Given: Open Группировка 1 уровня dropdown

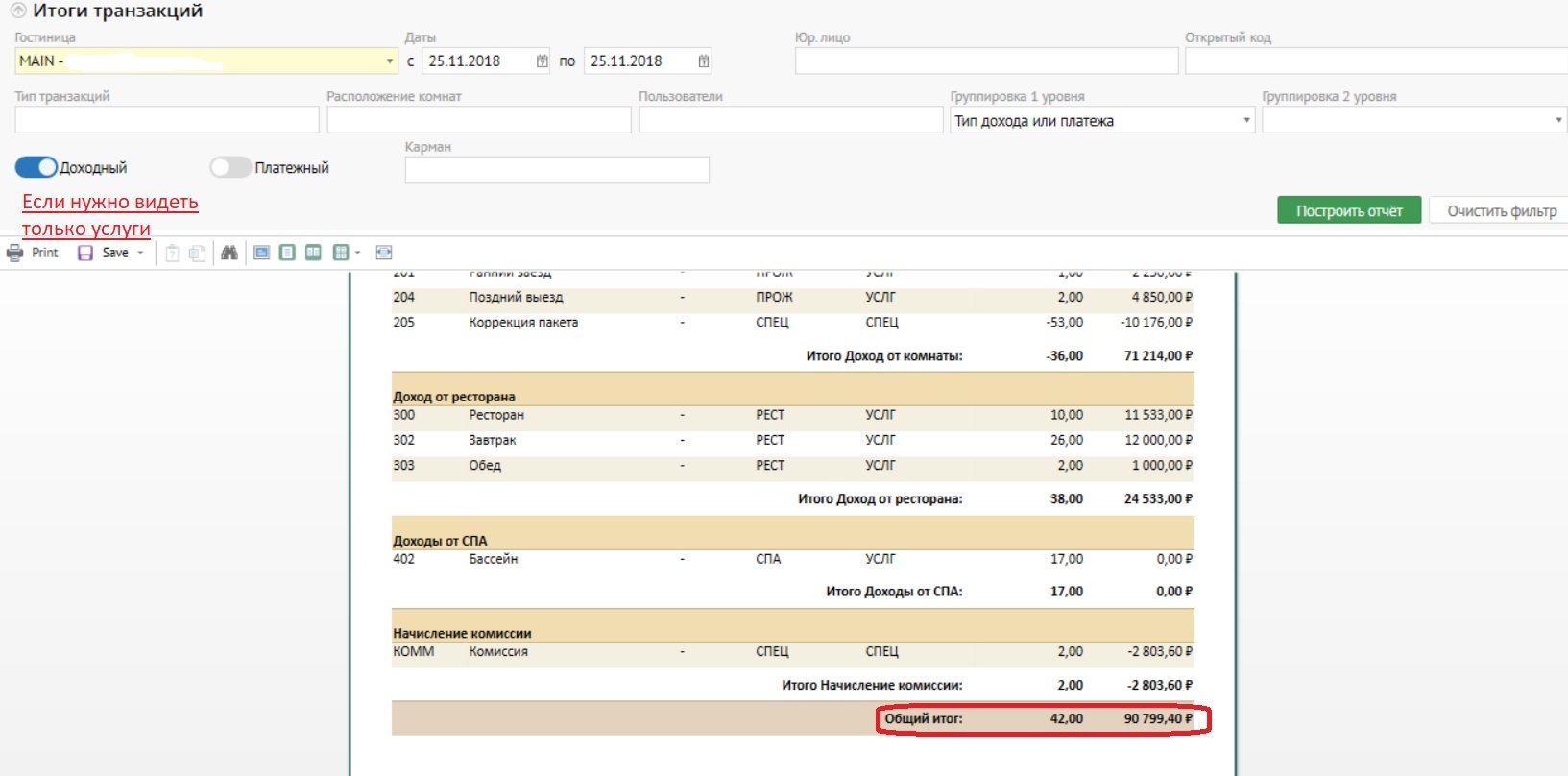Looking at the screenshot, I should [x=1246, y=121].
